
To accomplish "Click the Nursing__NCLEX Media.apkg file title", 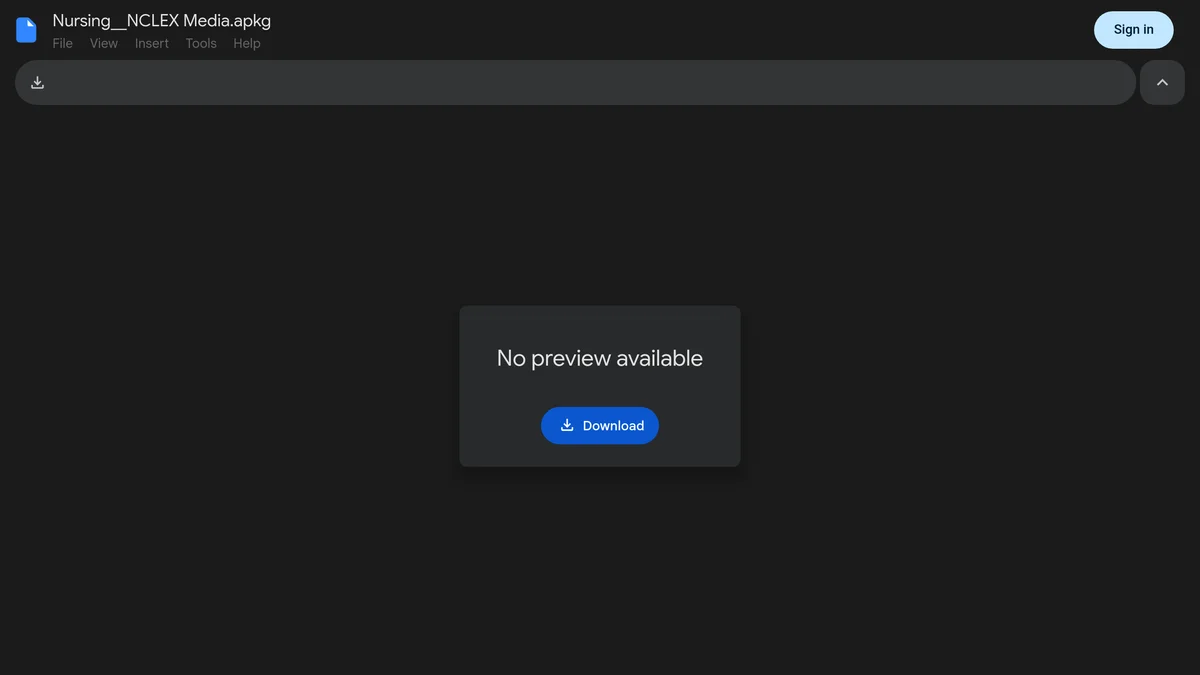I will [x=162, y=20].
